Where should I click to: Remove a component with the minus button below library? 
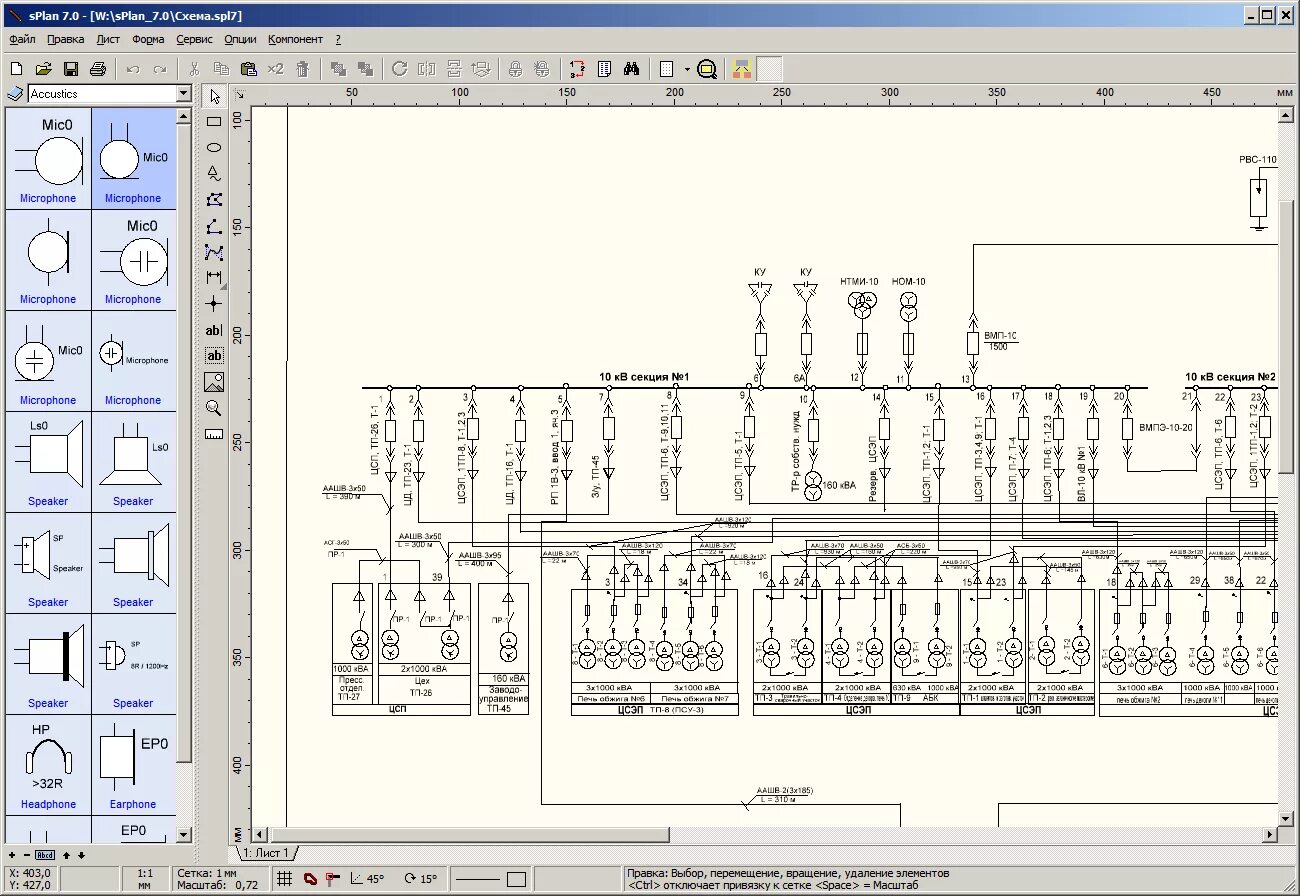point(26,855)
